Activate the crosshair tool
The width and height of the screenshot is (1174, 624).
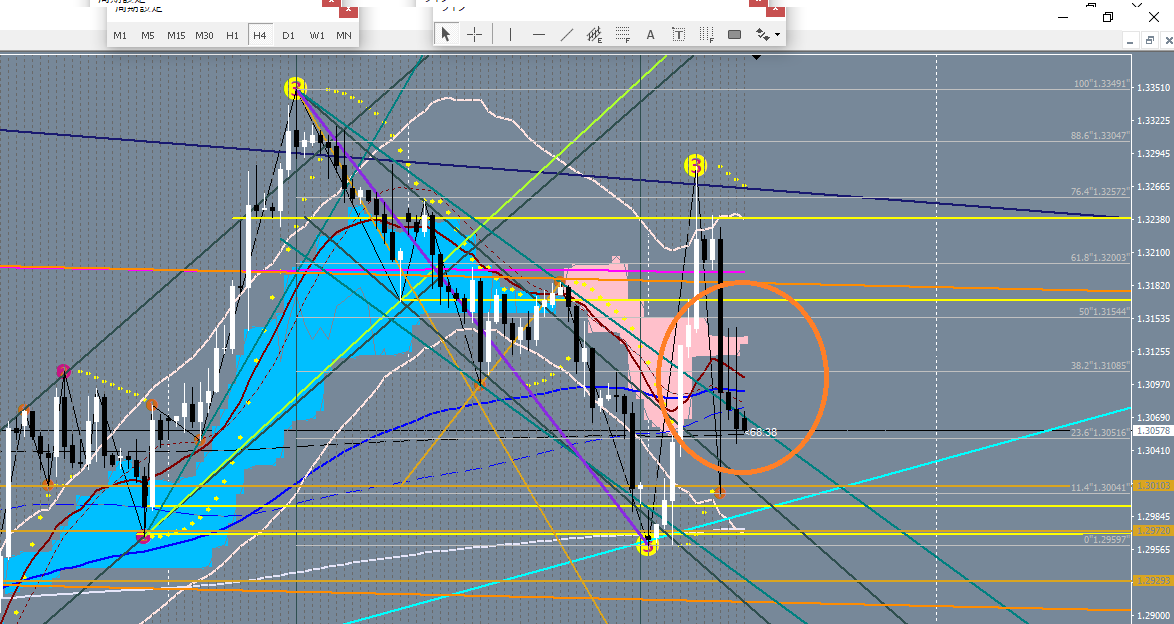click(474, 34)
